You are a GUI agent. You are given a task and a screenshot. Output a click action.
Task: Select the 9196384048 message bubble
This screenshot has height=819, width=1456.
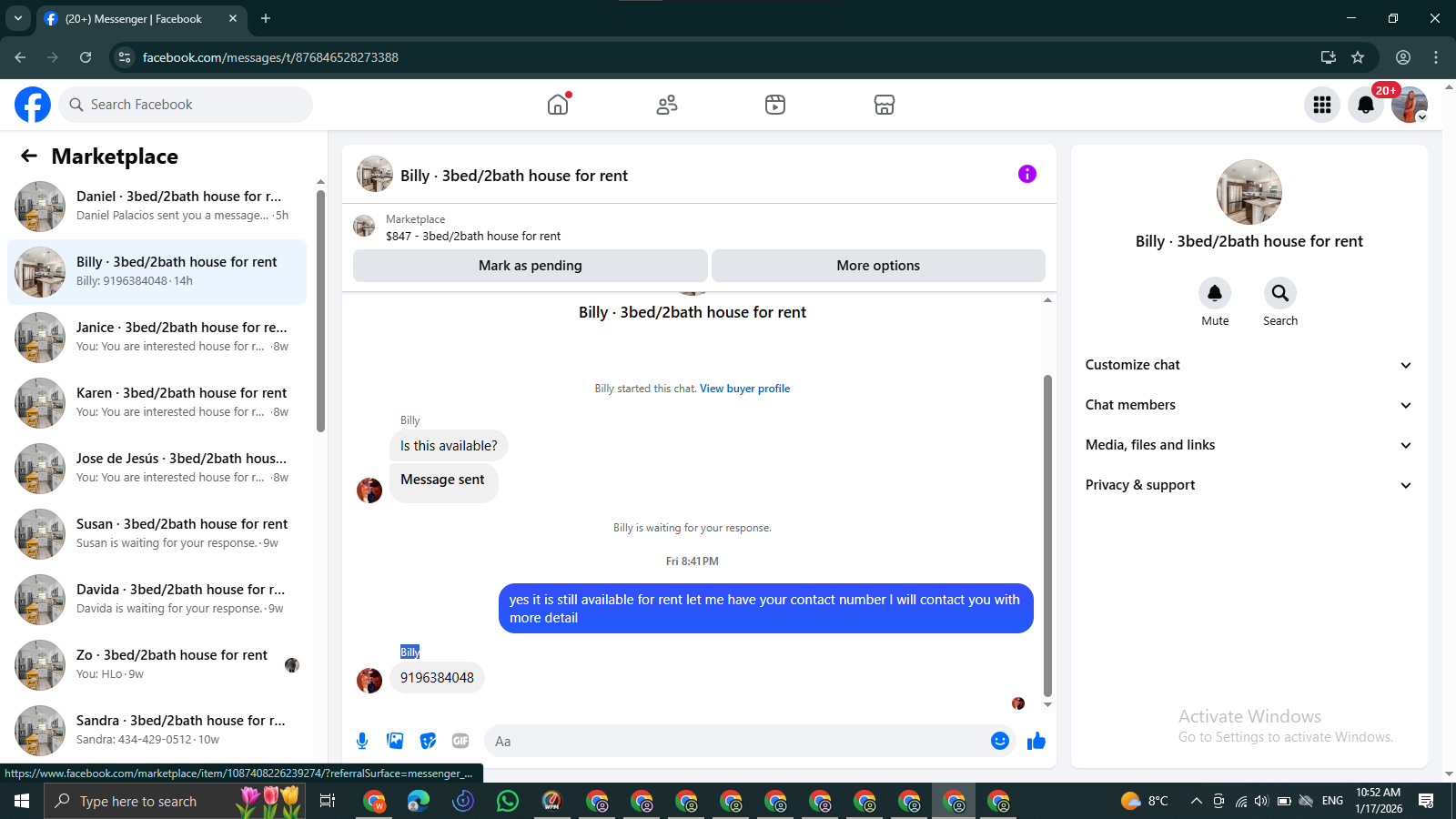[x=437, y=678]
